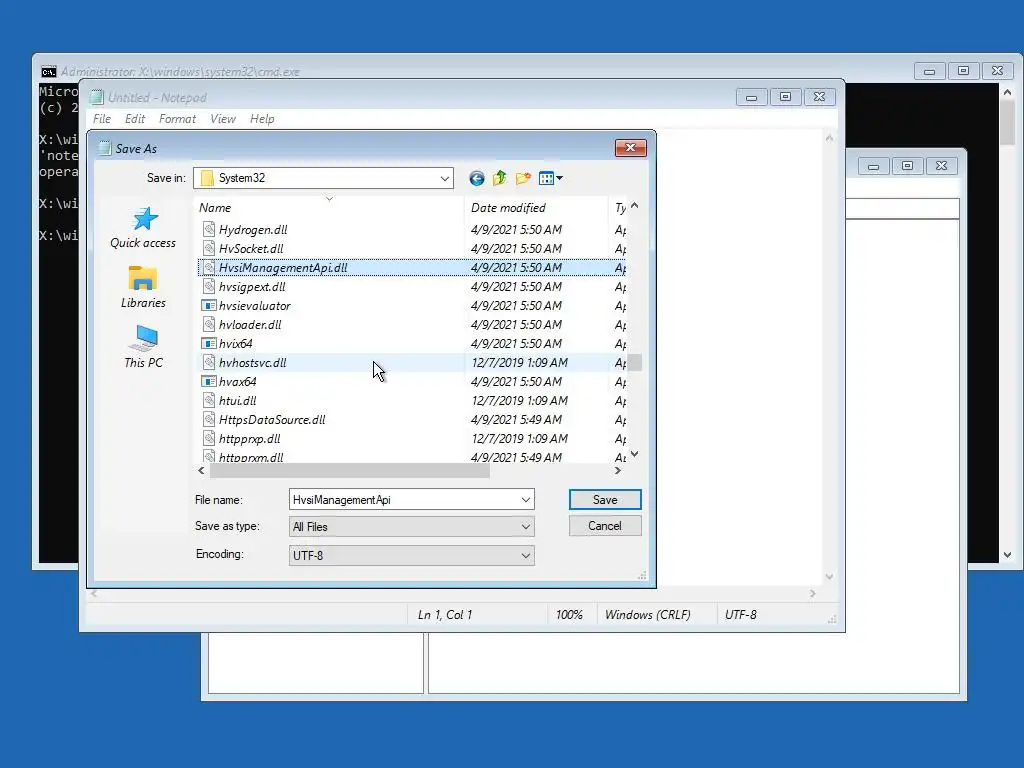Expand the Save in folder dropdown
Image resolution: width=1024 pixels, height=768 pixels.
click(445, 178)
